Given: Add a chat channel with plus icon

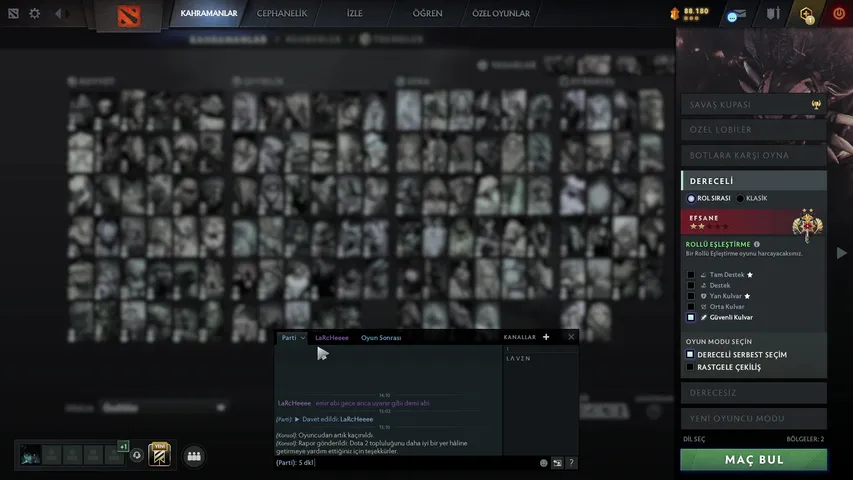Looking at the screenshot, I should coord(546,337).
